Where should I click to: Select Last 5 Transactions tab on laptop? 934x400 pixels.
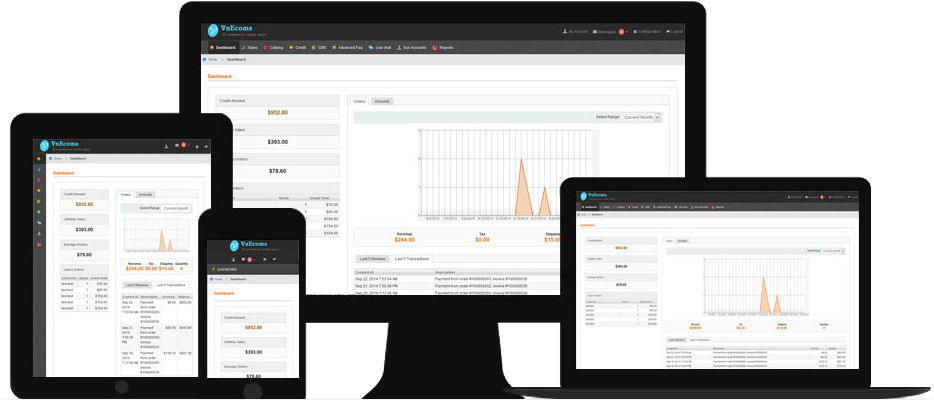point(699,340)
